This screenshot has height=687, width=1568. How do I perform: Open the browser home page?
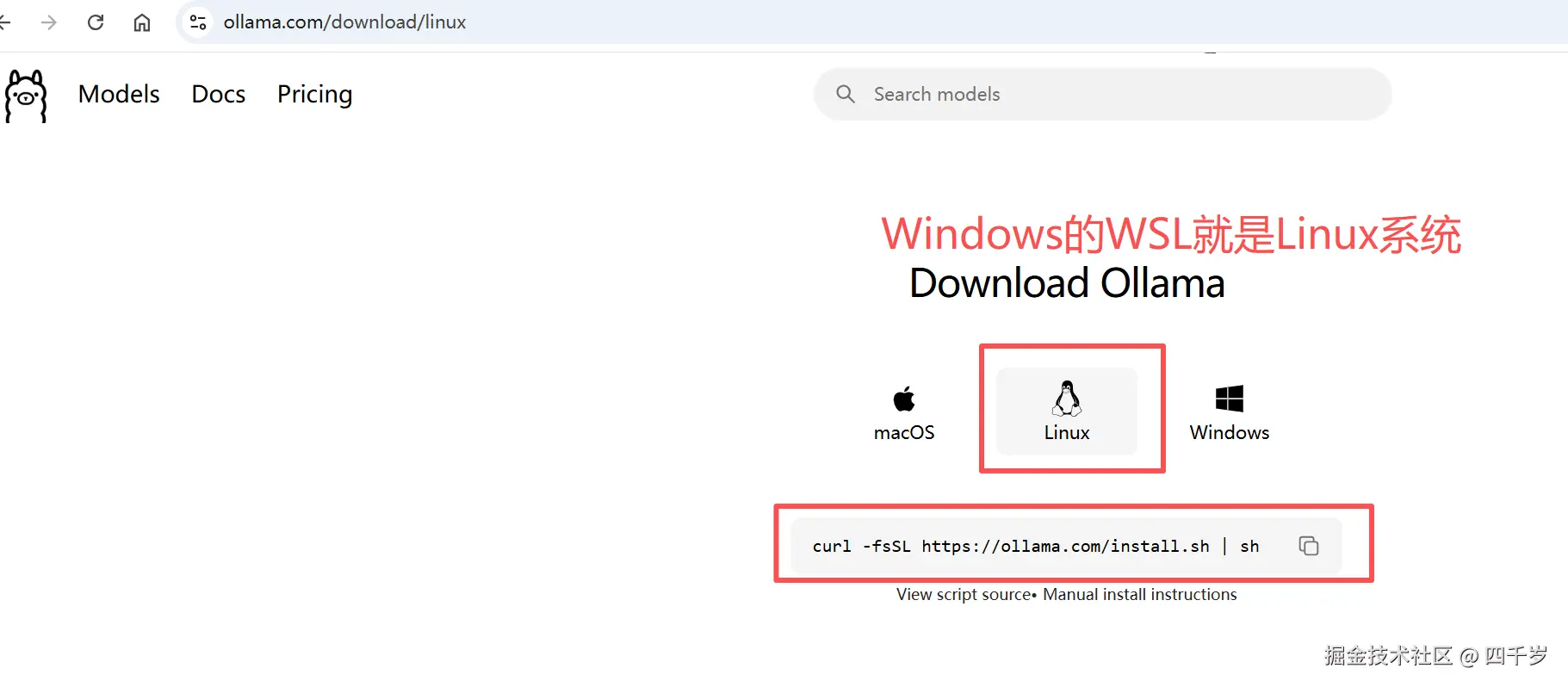coord(142,22)
